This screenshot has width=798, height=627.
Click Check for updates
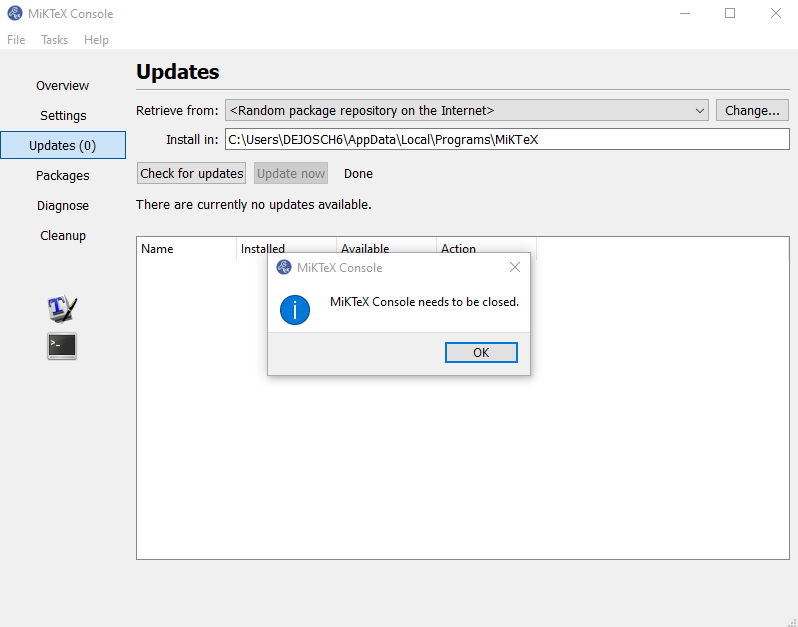[x=191, y=174]
